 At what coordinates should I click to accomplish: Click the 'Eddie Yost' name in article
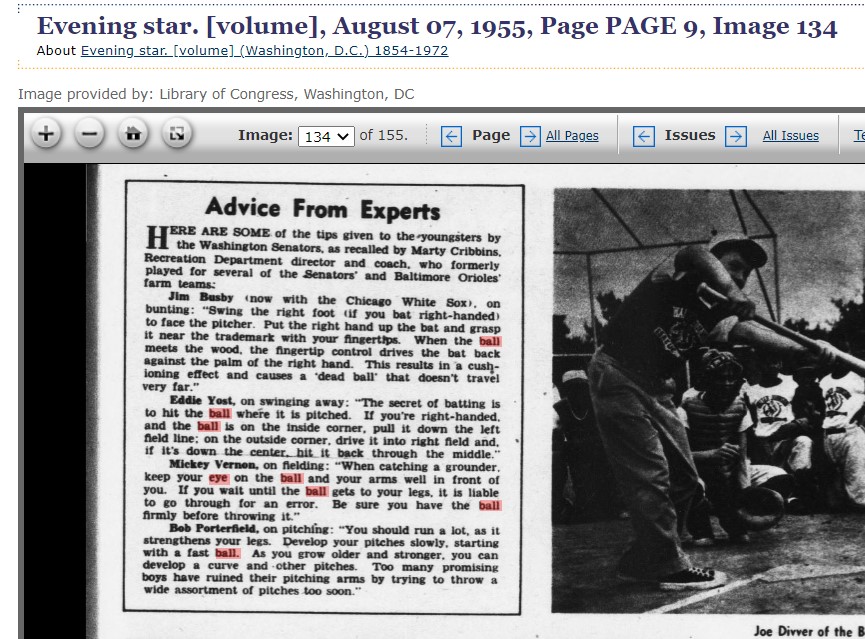point(202,401)
